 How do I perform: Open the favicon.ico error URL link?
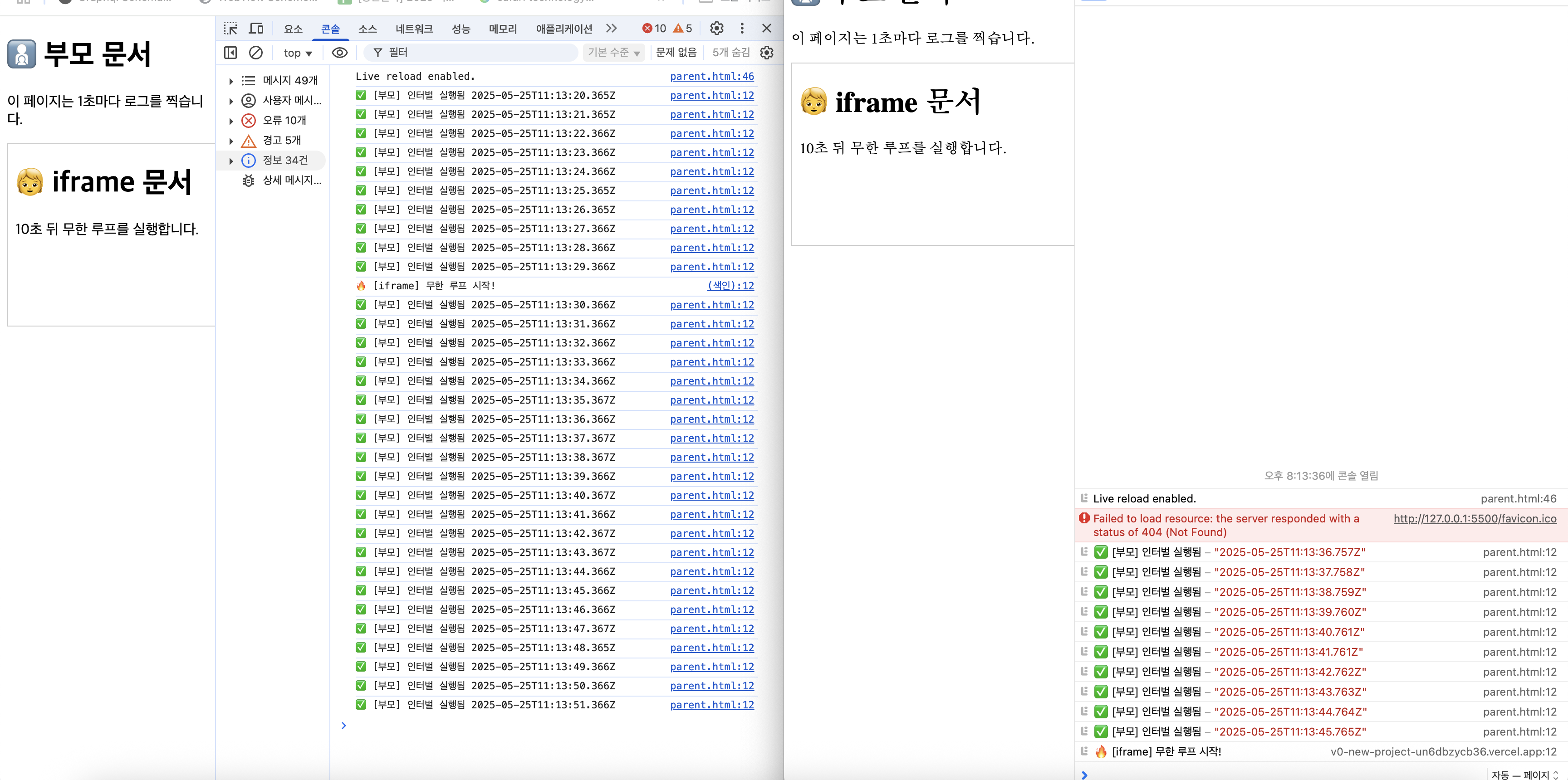1474,518
